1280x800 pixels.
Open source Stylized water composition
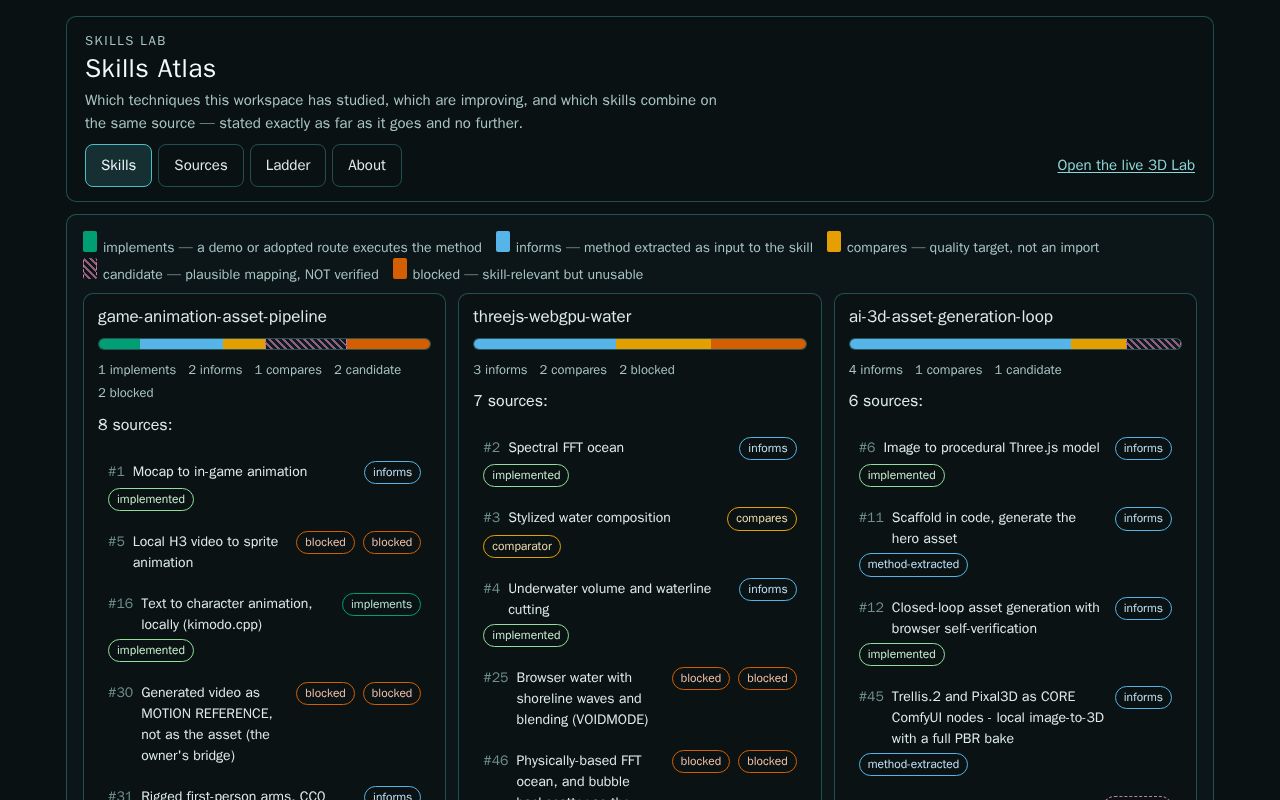(589, 517)
